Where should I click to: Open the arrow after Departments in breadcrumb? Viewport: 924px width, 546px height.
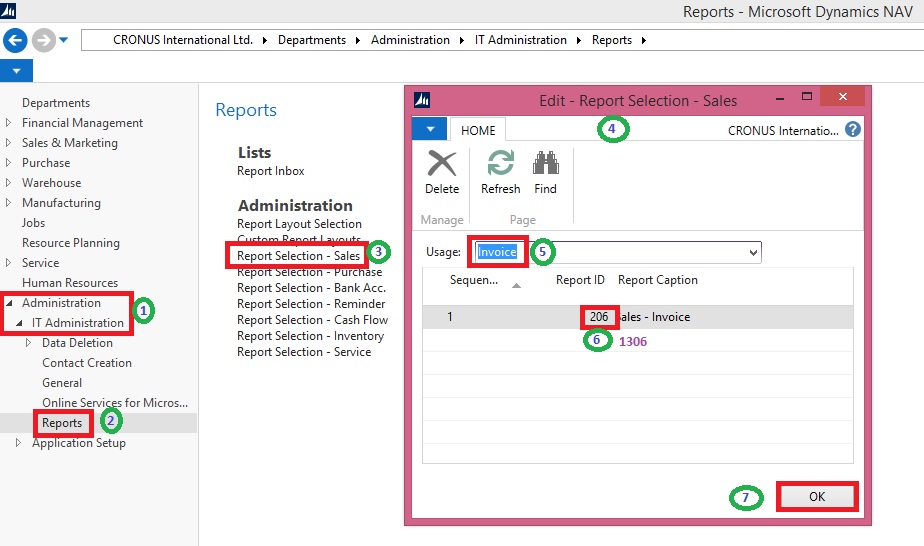click(x=358, y=40)
